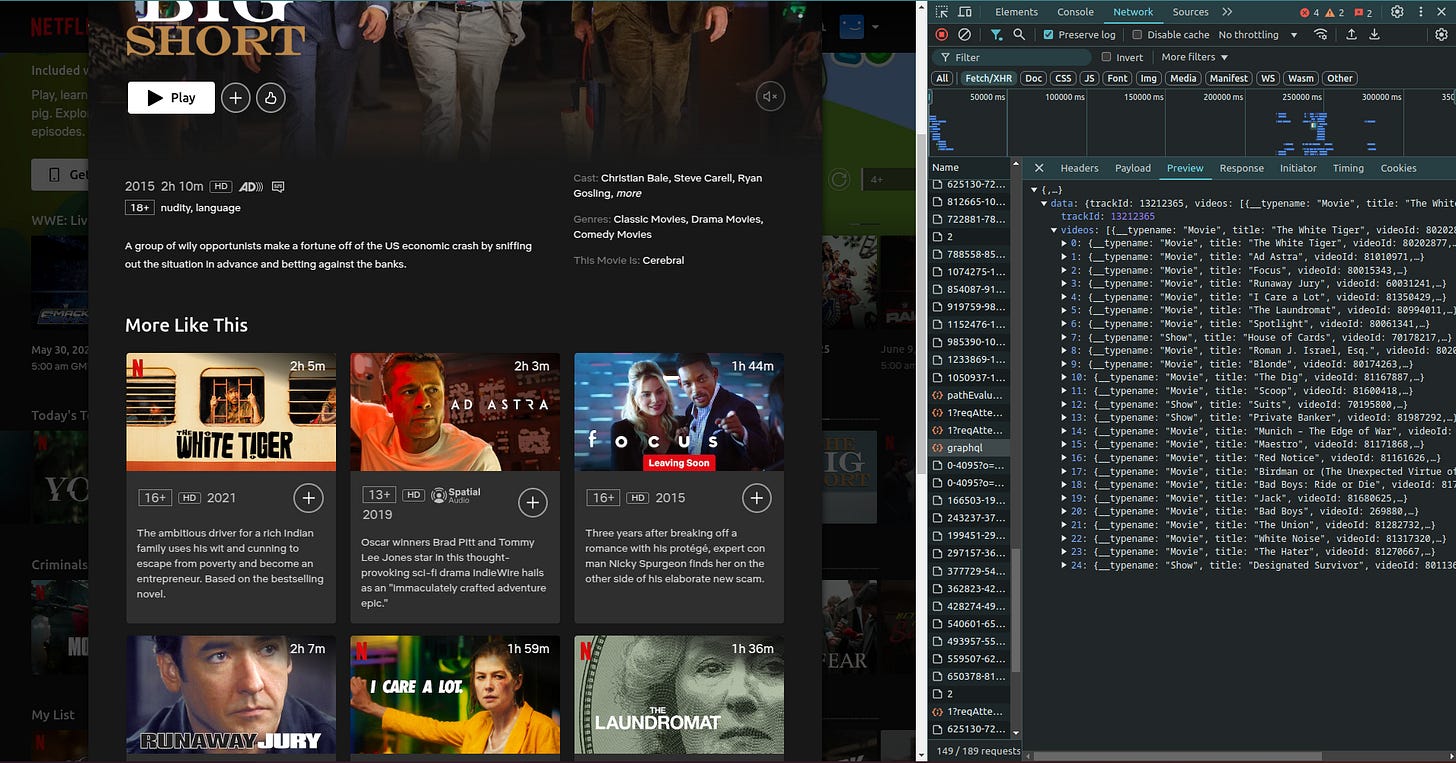Image resolution: width=1456 pixels, height=763 pixels.
Task: Open the Runaway Jury thumbnail
Action: 231,694
